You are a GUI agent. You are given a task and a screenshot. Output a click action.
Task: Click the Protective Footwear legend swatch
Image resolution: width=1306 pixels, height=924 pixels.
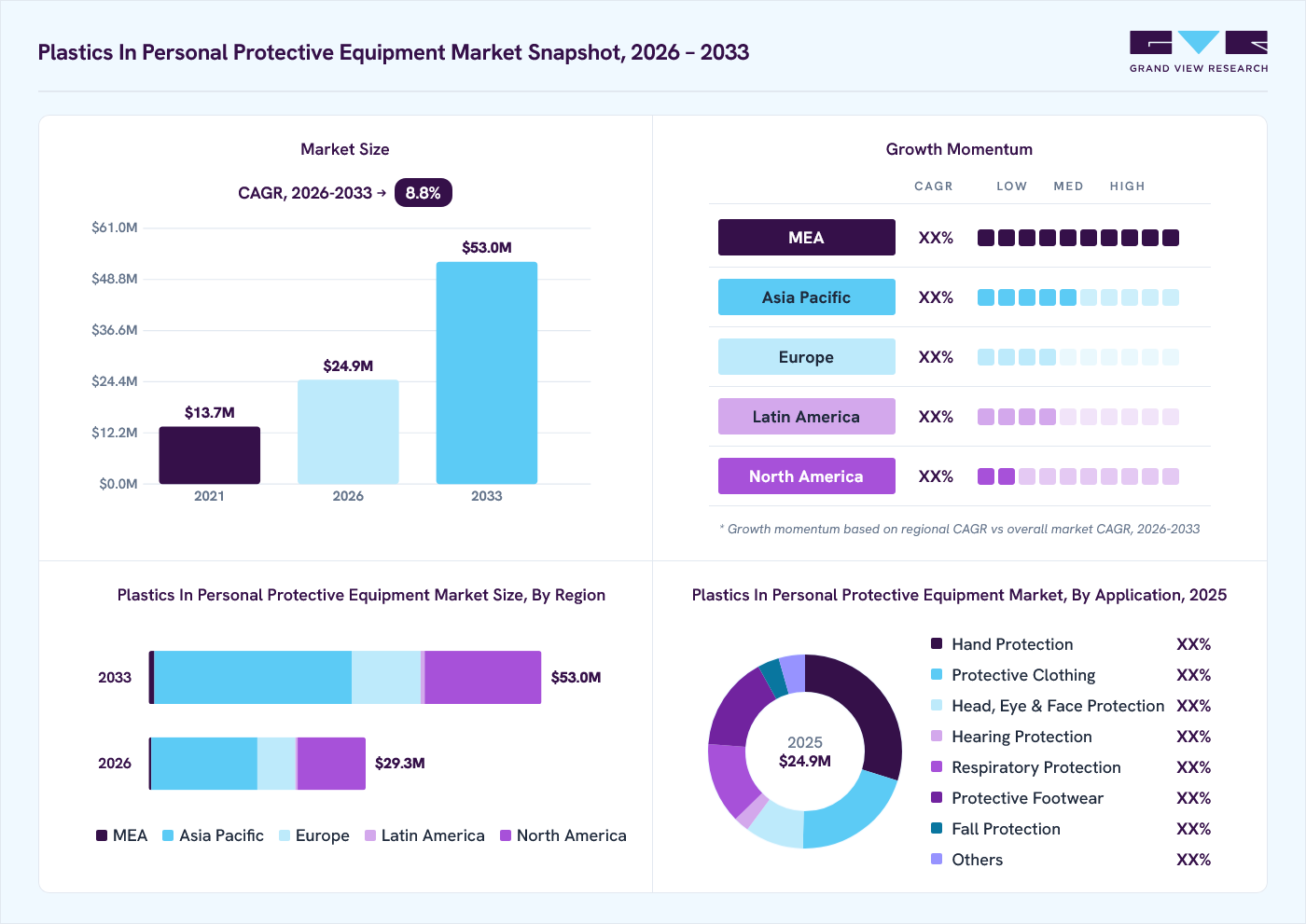[937, 797]
